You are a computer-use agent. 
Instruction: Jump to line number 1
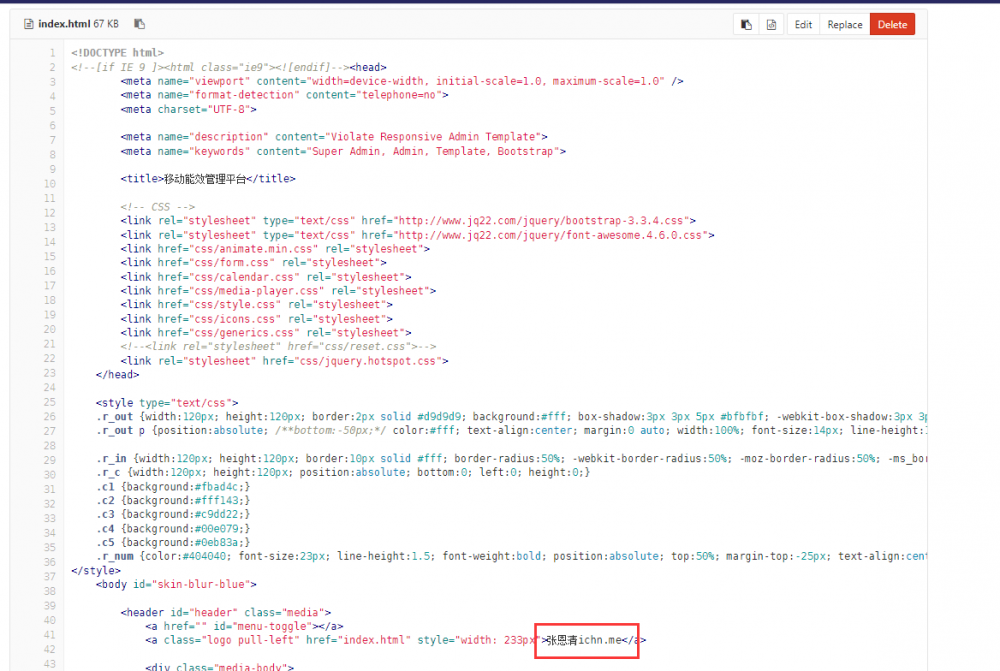coord(52,52)
